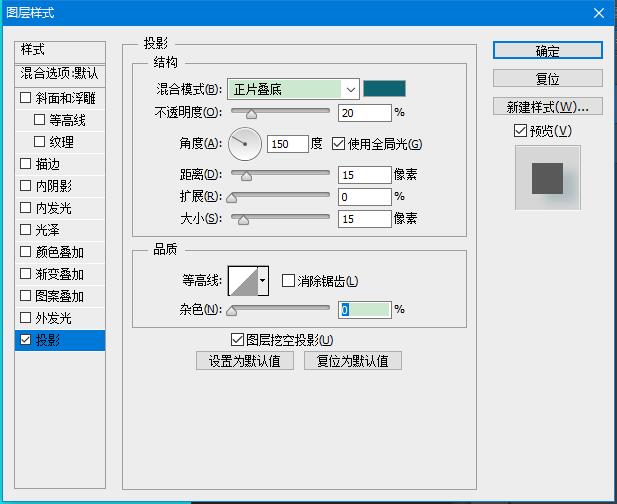
Task: Confirm with the 确定 button
Action: pyautogui.click(x=548, y=51)
